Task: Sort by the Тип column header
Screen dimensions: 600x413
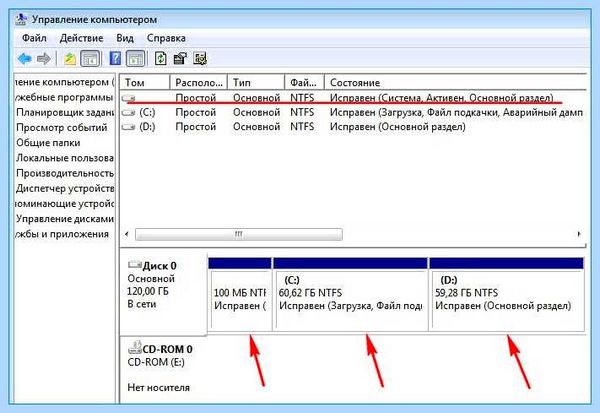Action: [256, 83]
